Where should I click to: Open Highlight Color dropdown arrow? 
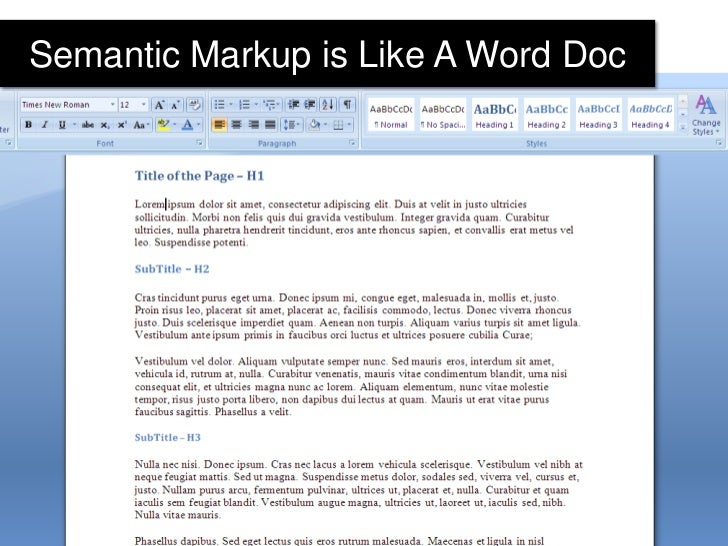pyautogui.click(x=175, y=124)
